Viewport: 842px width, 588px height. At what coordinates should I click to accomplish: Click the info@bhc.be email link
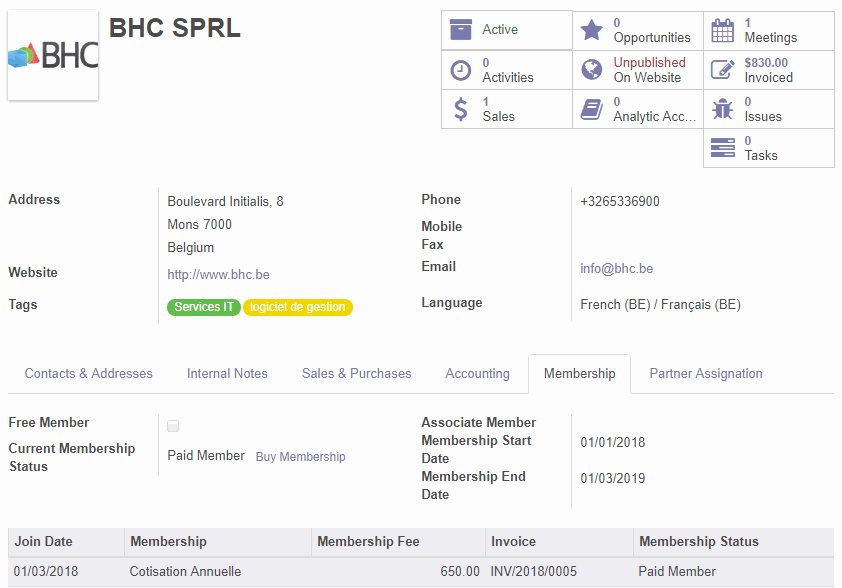[616, 268]
